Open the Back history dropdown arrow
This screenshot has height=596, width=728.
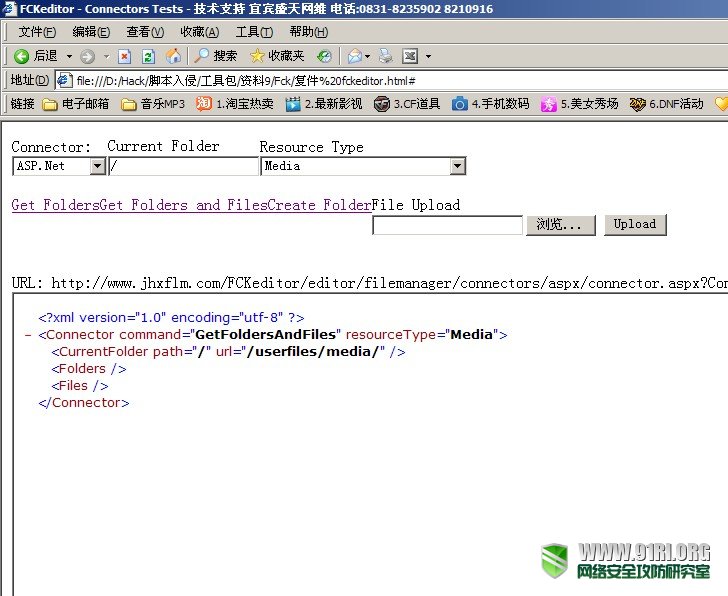click(x=69, y=57)
